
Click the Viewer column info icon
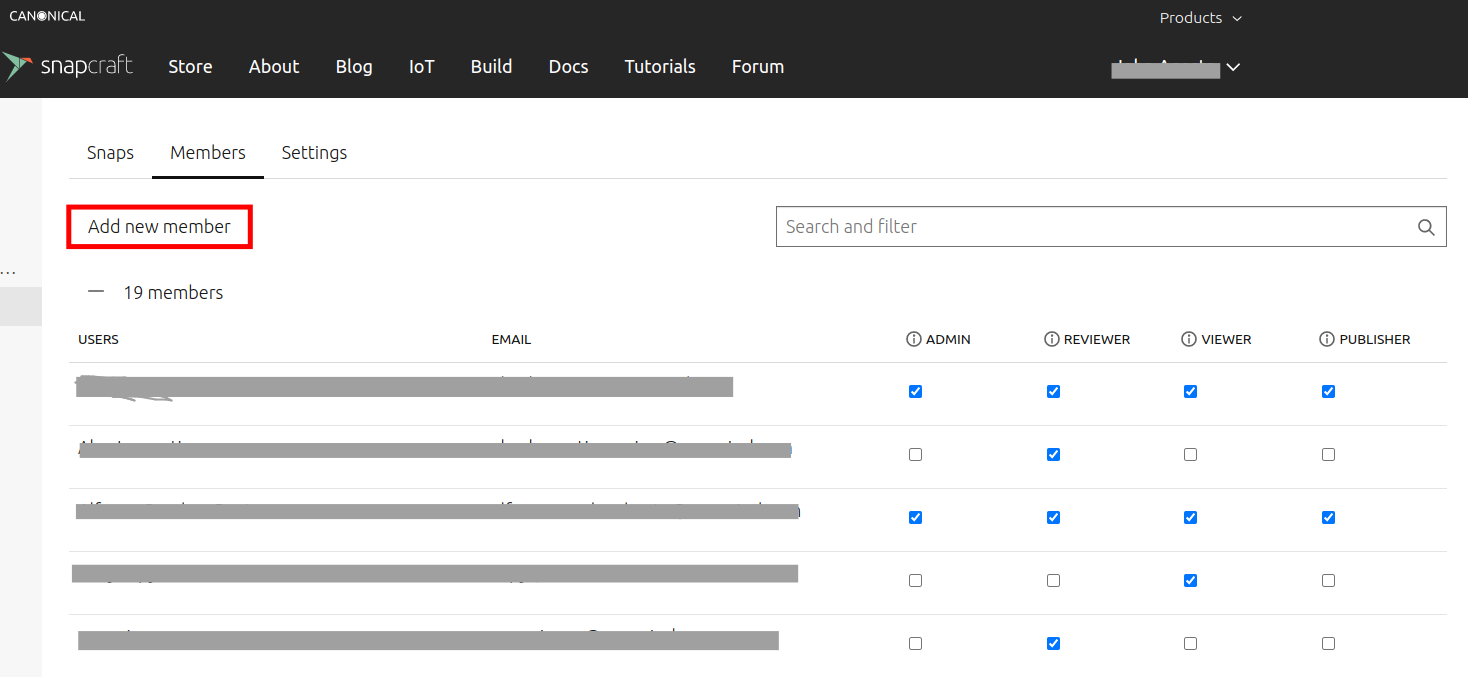[x=1189, y=340]
